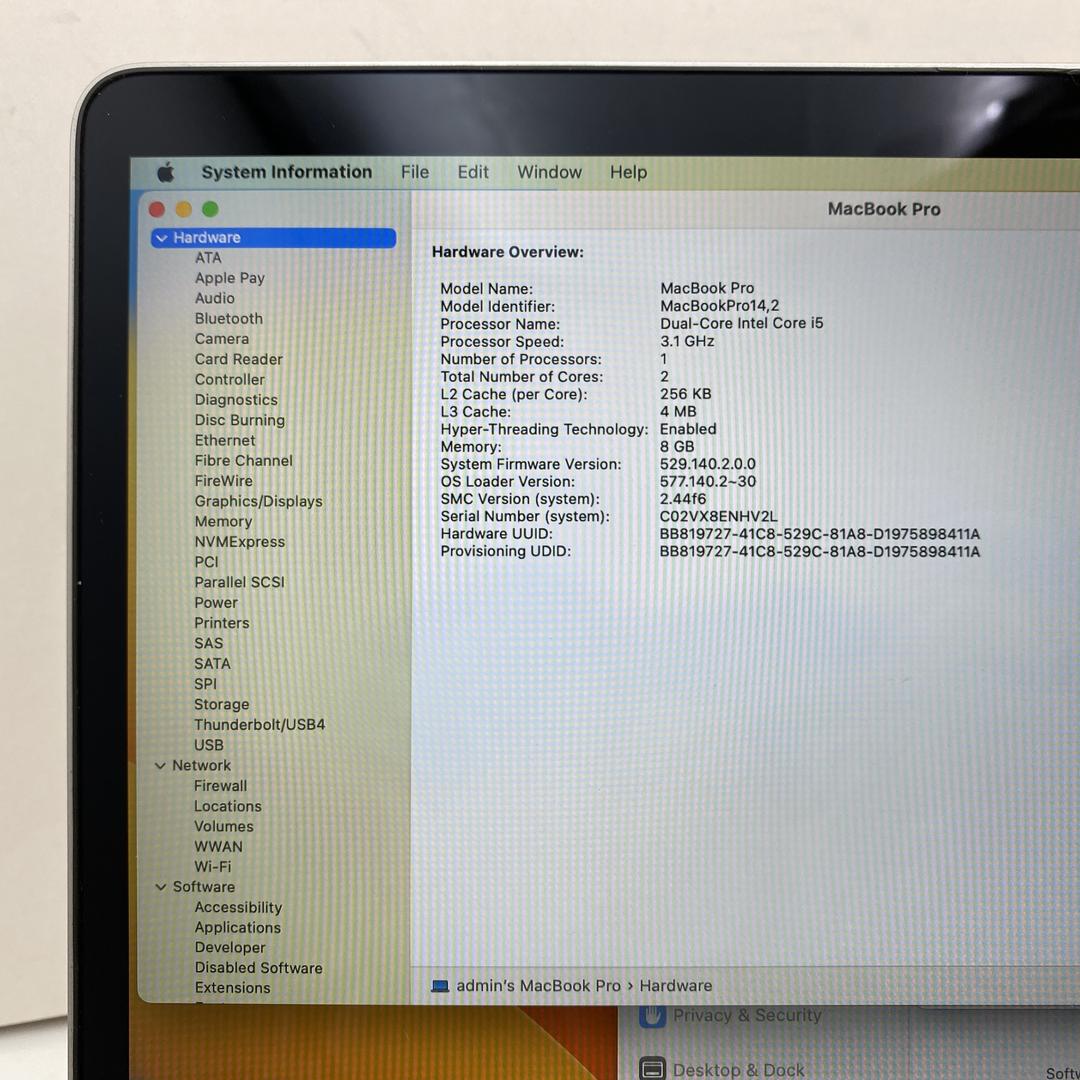Select Wi-Fi under Network

click(x=212, y=866)
